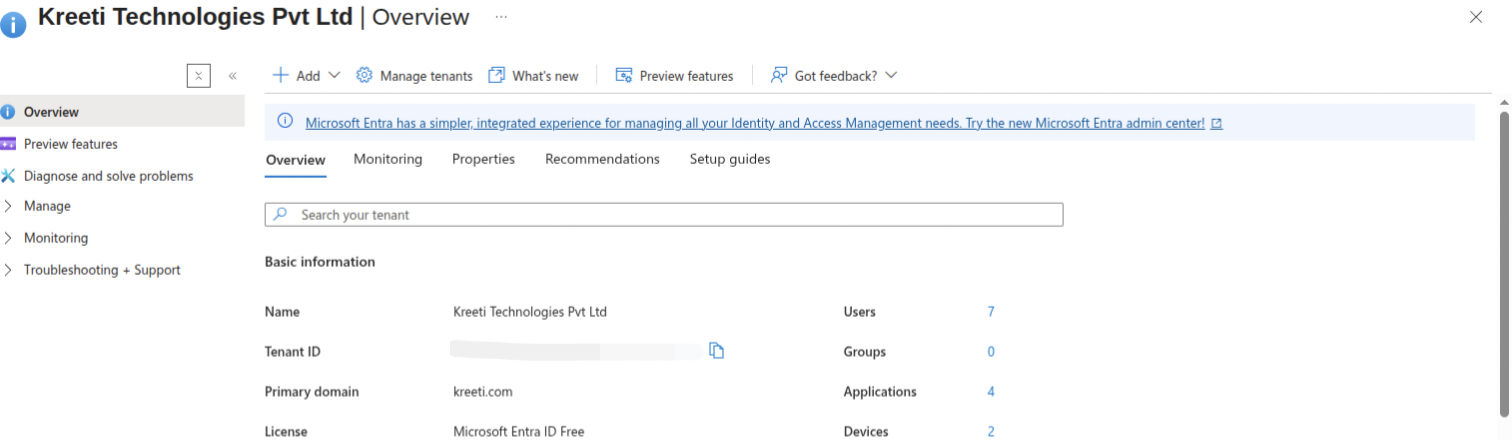
Task: Switch to the Recommendations tab
Action: (x=602, y=159)
